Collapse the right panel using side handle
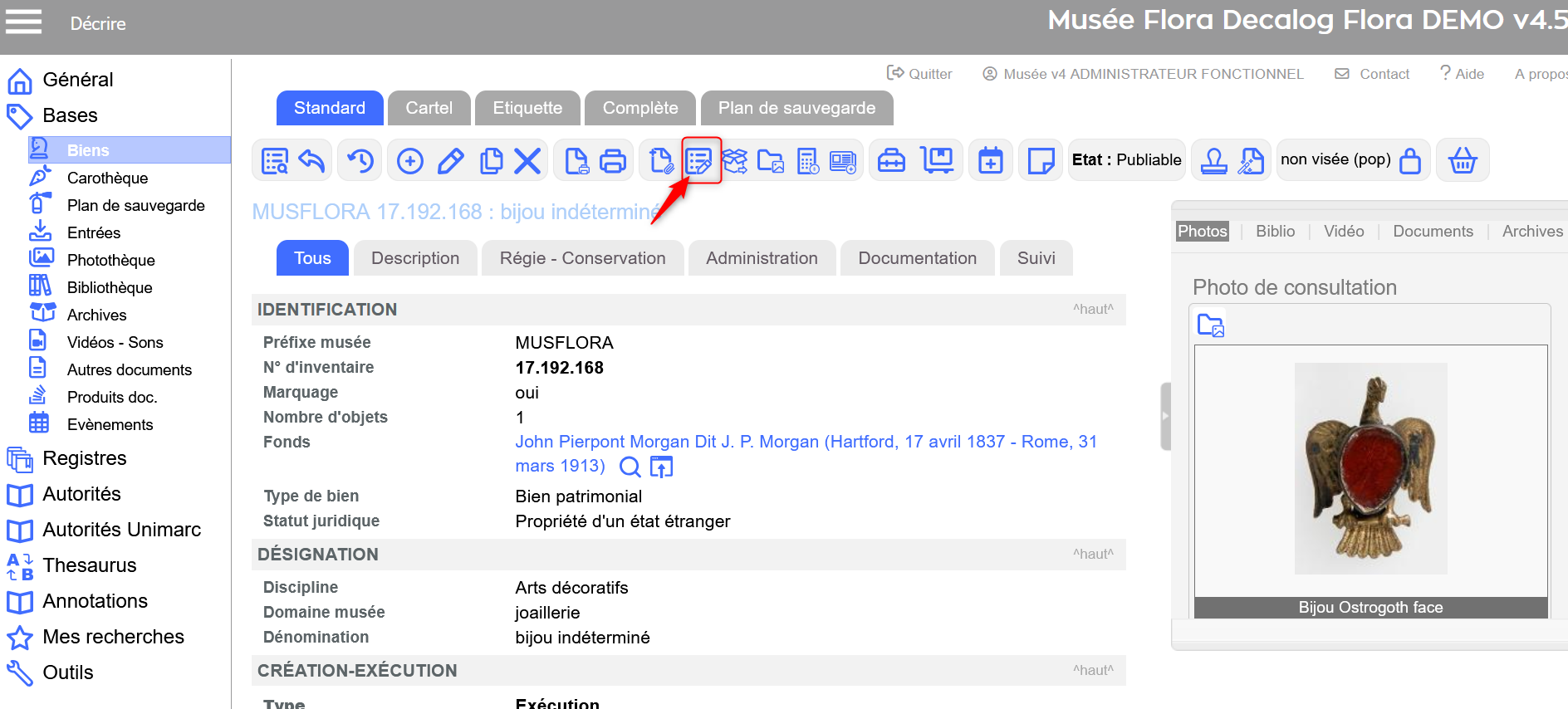The image size is (1568, 709). tap(1165, 416)
